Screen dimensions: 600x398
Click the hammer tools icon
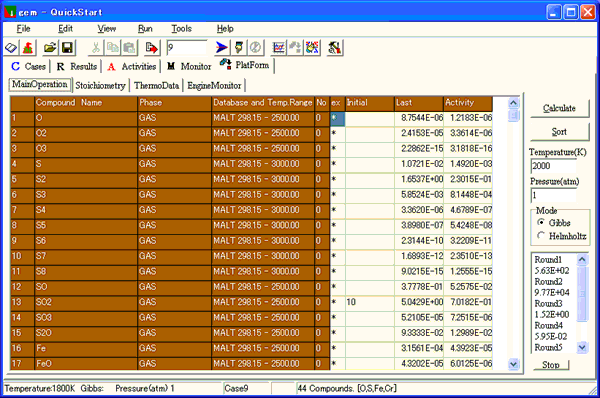pos(334,48)
